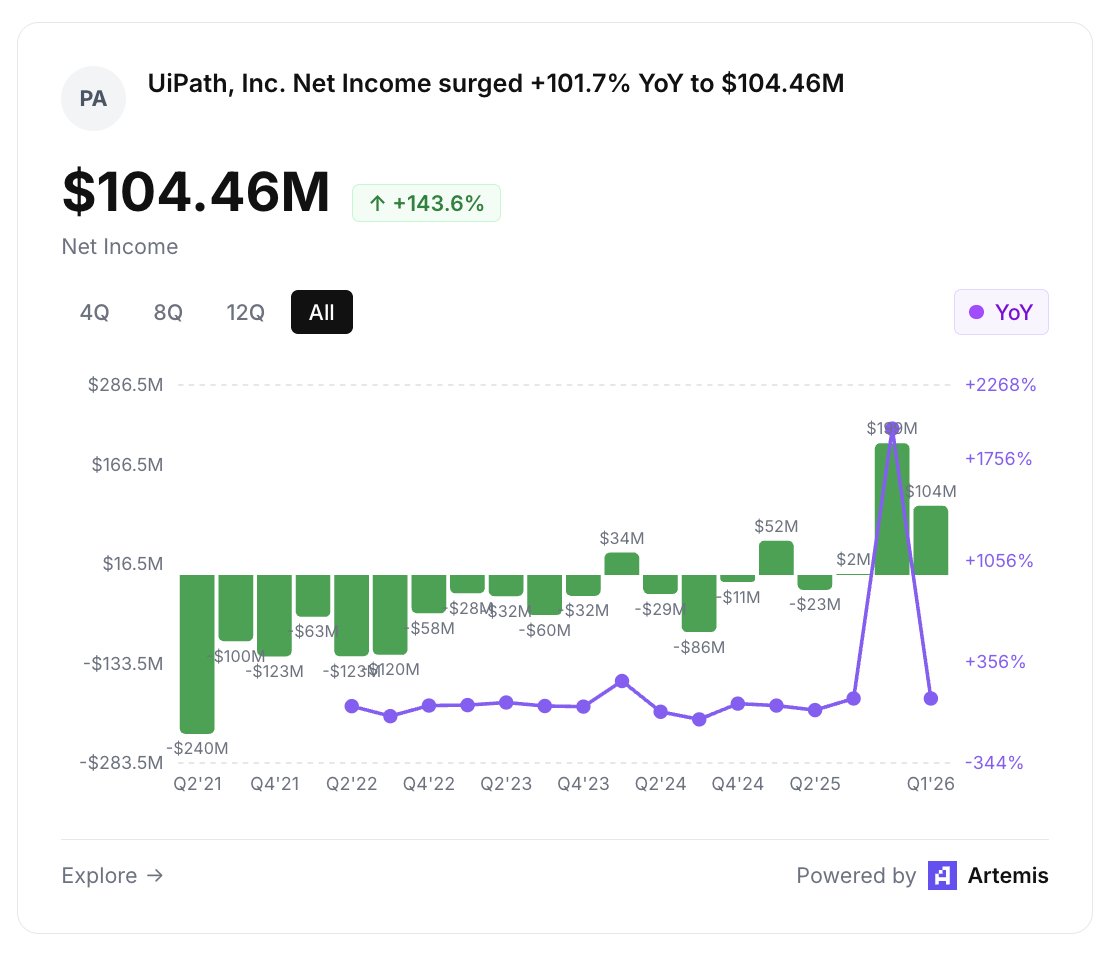
Task: Click the PA avatar badge
Action: (93, 98)
